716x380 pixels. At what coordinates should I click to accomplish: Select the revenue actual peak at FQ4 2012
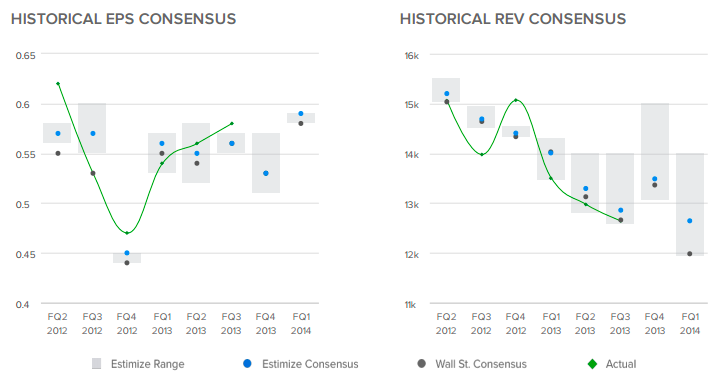tap(516, 100)
